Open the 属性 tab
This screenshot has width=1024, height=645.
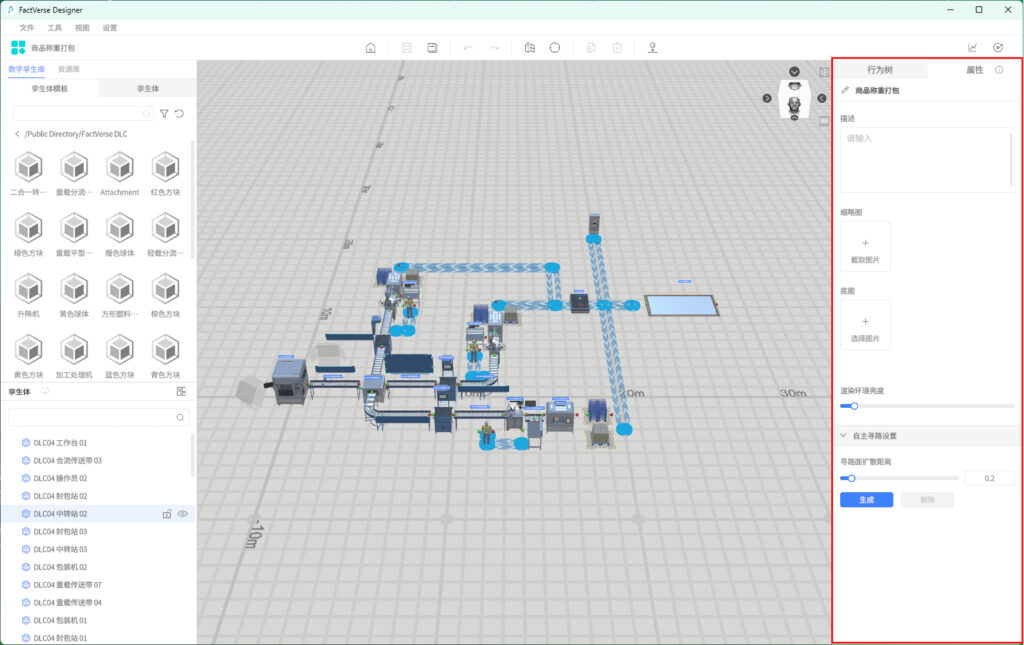point(974,70)
